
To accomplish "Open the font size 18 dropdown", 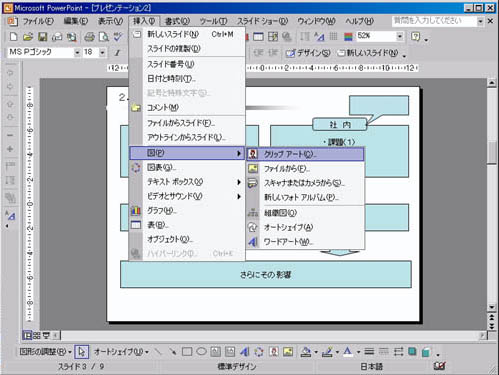I will tap(102, 53).
